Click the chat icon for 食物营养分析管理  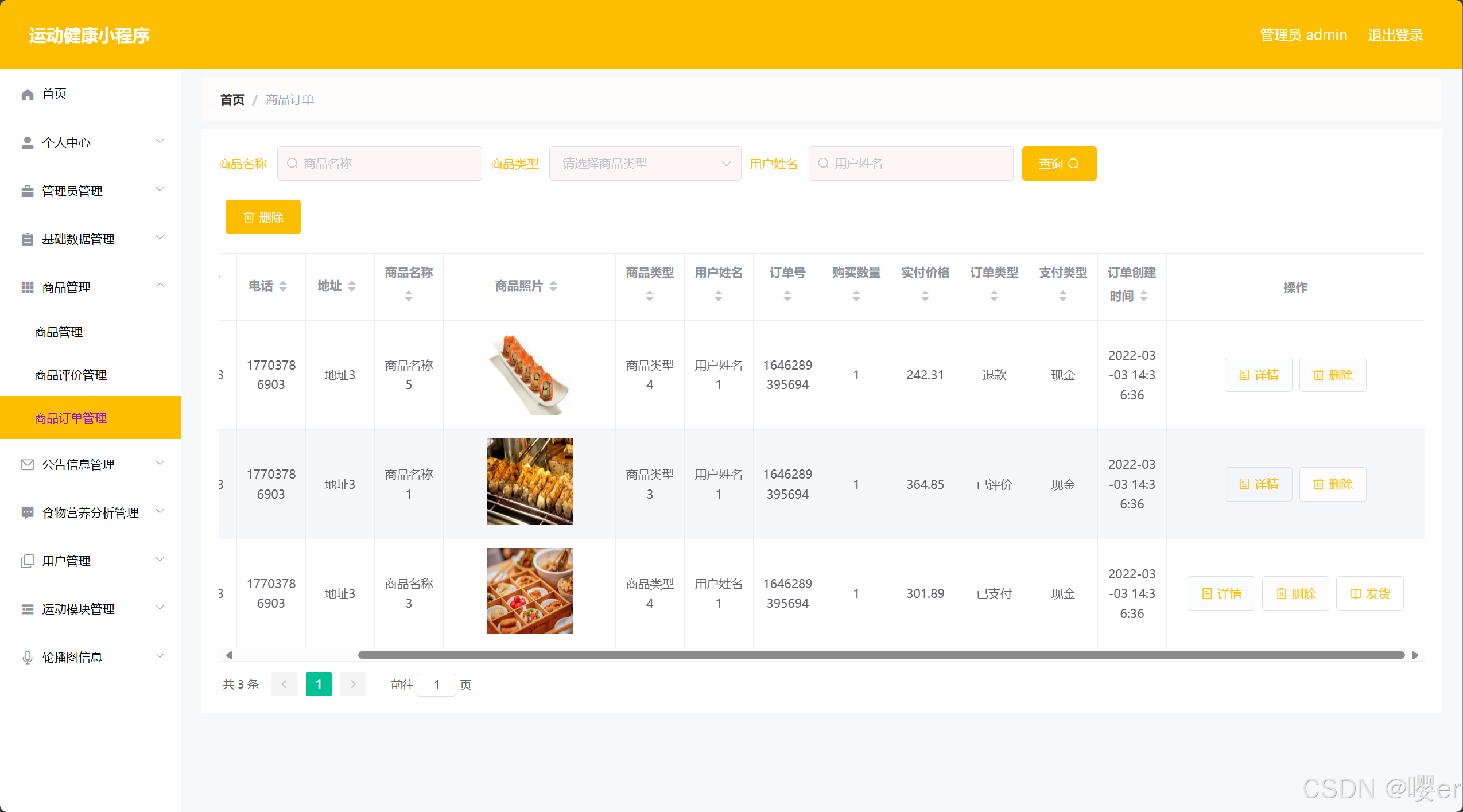click(x=28, y=512)
